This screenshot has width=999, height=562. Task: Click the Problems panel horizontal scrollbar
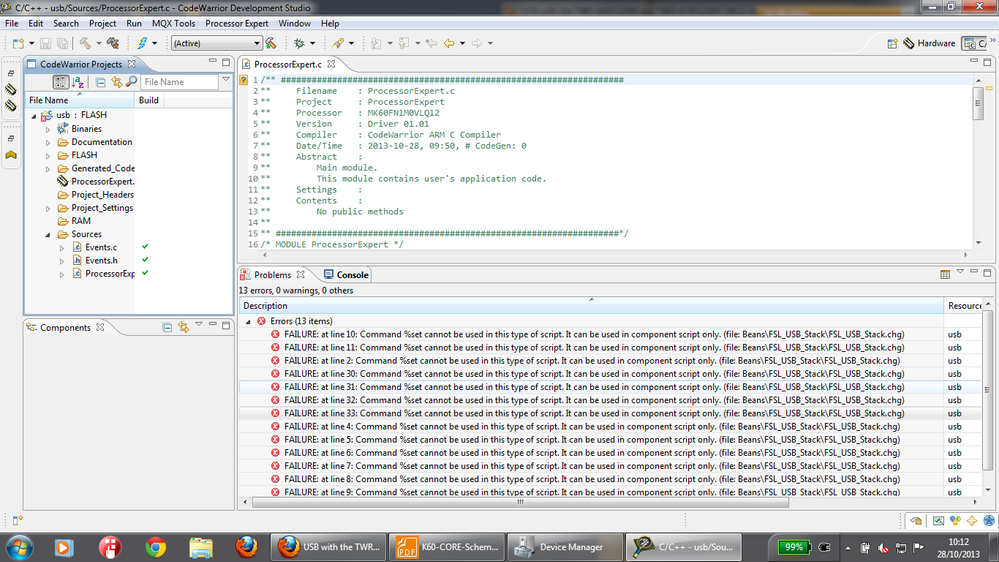click(521, 502)
